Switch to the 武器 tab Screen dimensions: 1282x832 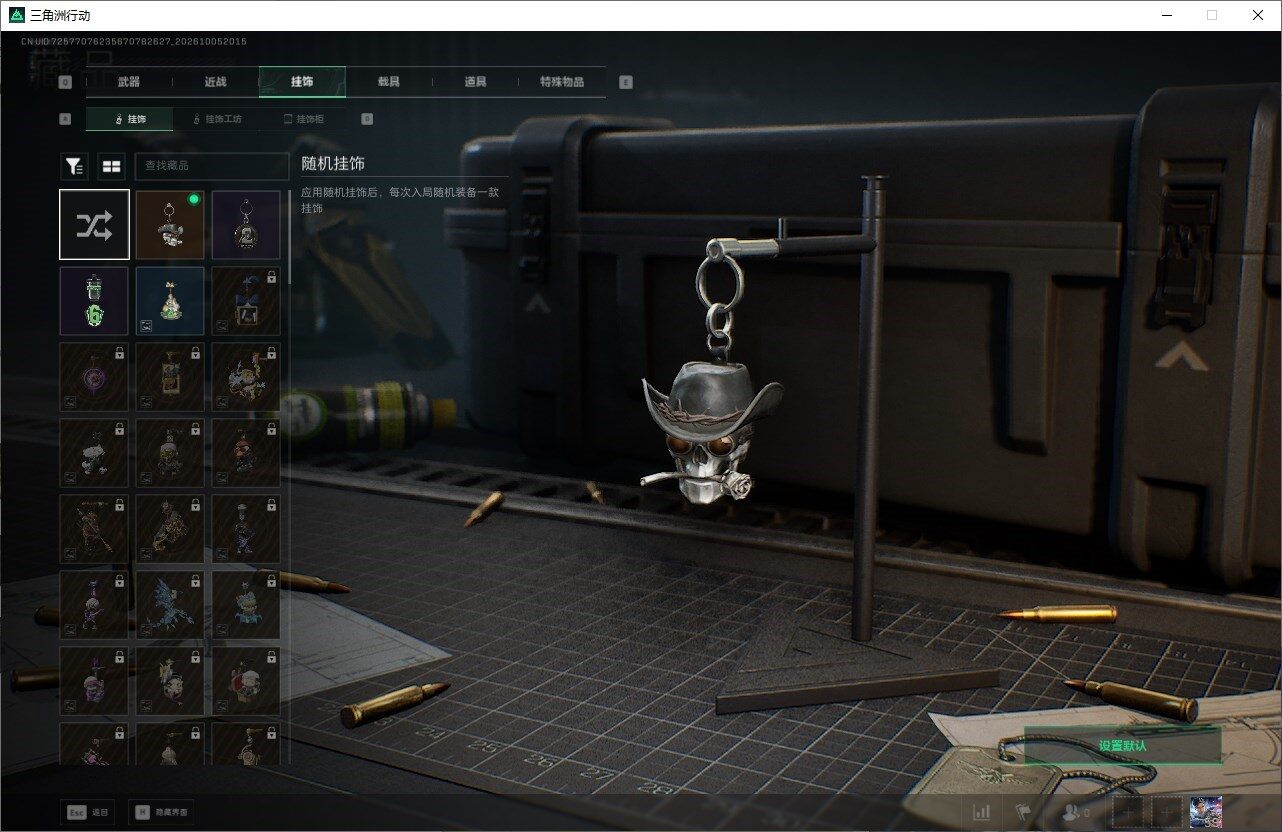(x=129, y=82)
